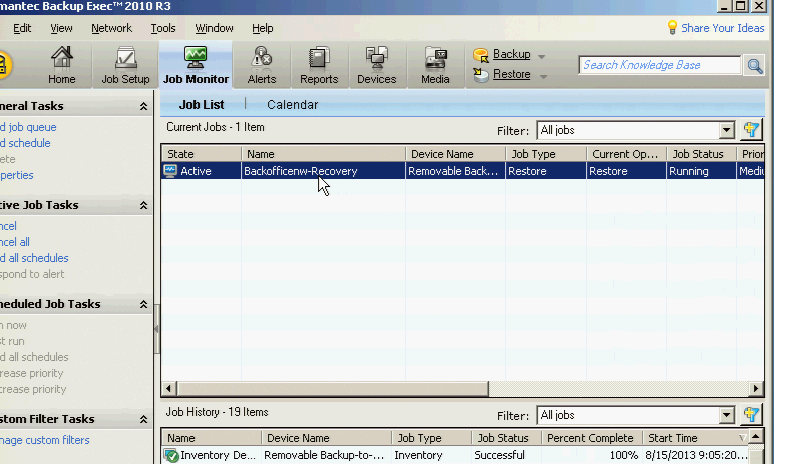Open the Home view icon
This screenshot has height=464, width=792.
[x=62, y=65]
